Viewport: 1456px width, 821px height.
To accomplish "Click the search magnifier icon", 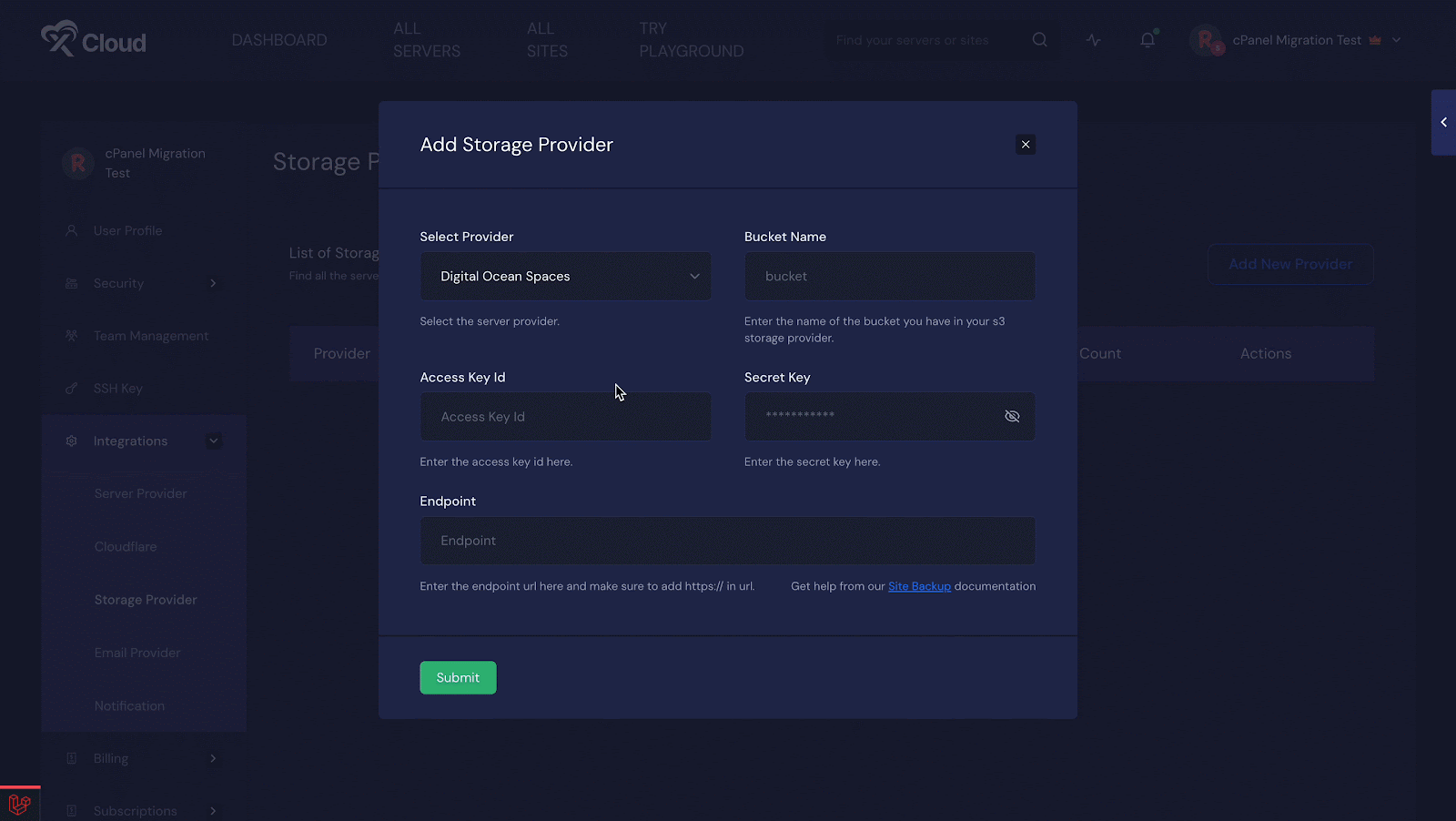I will (1039, 39).
